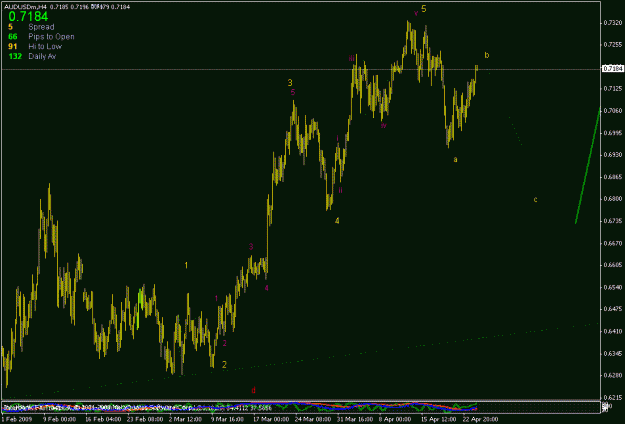This screenshot has height=424, width=625.
Task: Select the magenta wave label ii
Action: [340, 190]
